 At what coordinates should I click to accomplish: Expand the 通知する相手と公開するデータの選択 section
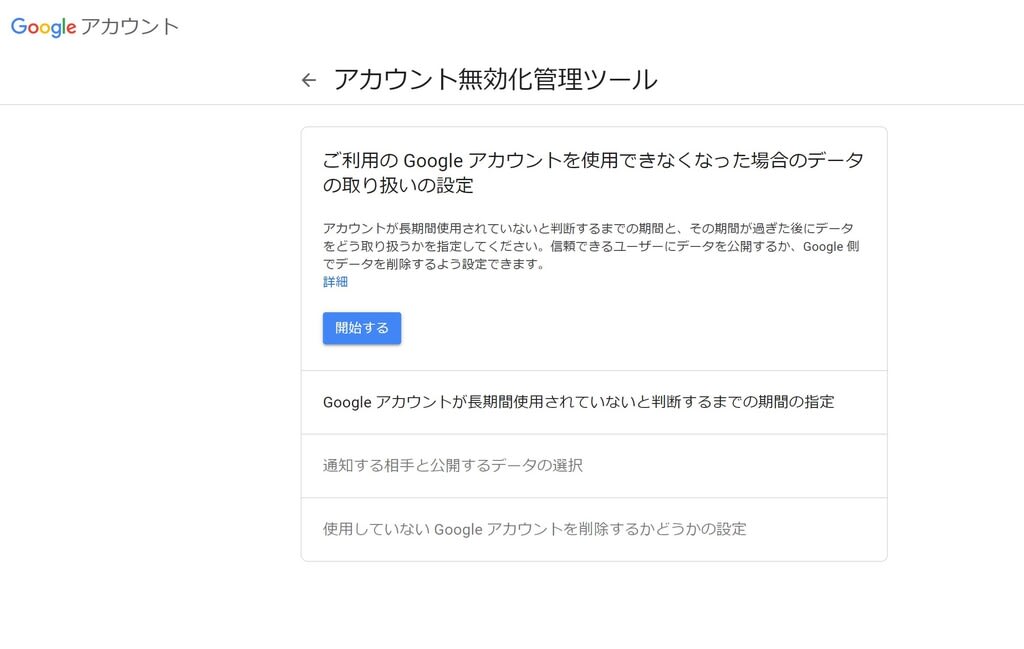pyautogui.click(x=594, y=466)
